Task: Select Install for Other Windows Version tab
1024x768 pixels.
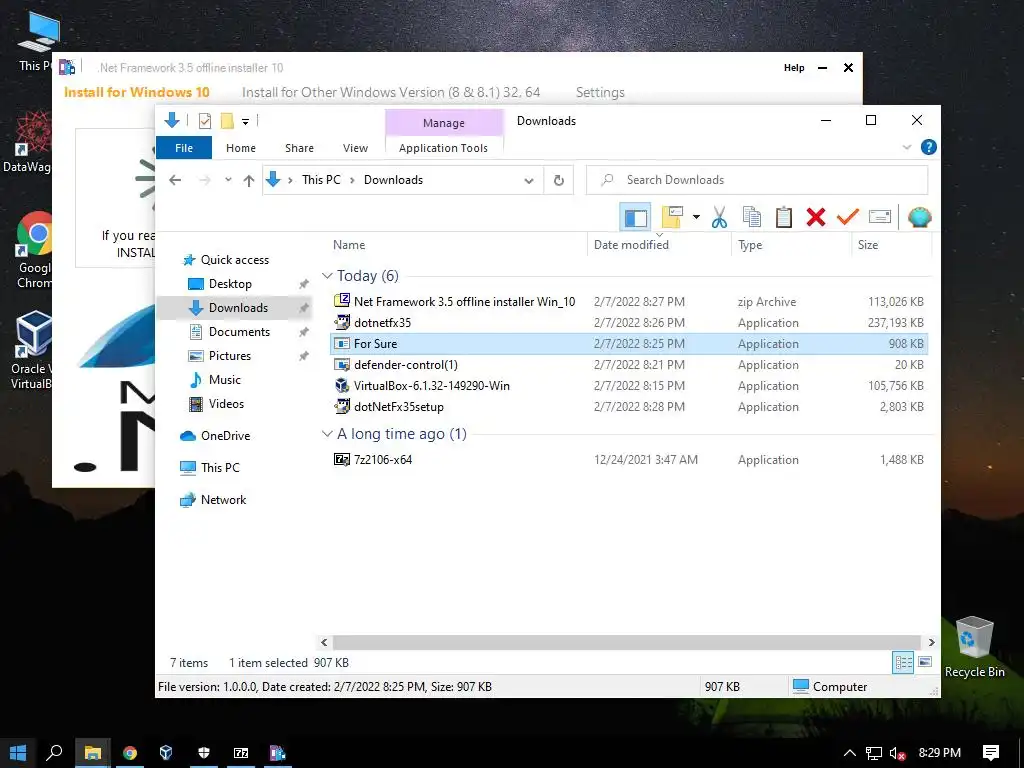Action: click(391, 93)
